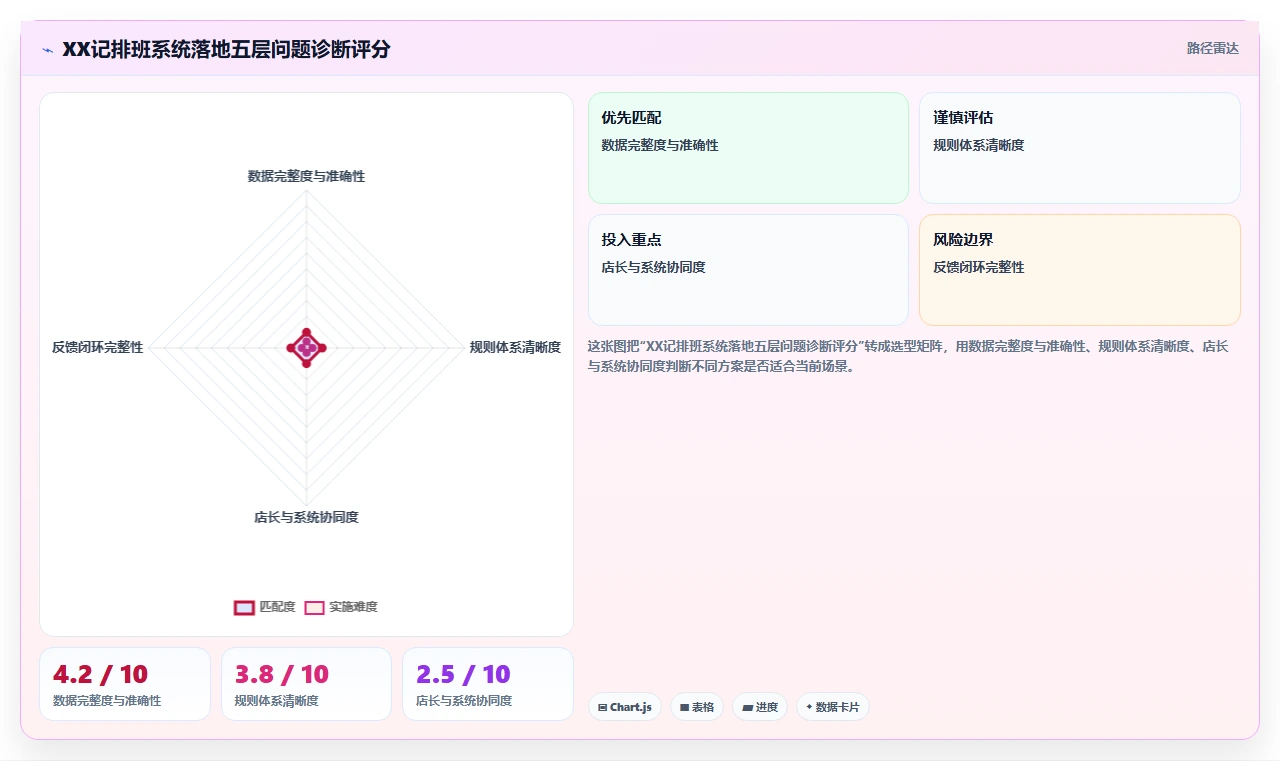Viewport: 1280px width, 761px height.
Task: Click 反馈闭环完整性 text in 风险边界 card
Action: pyautogui.click(x=979, y=267)
